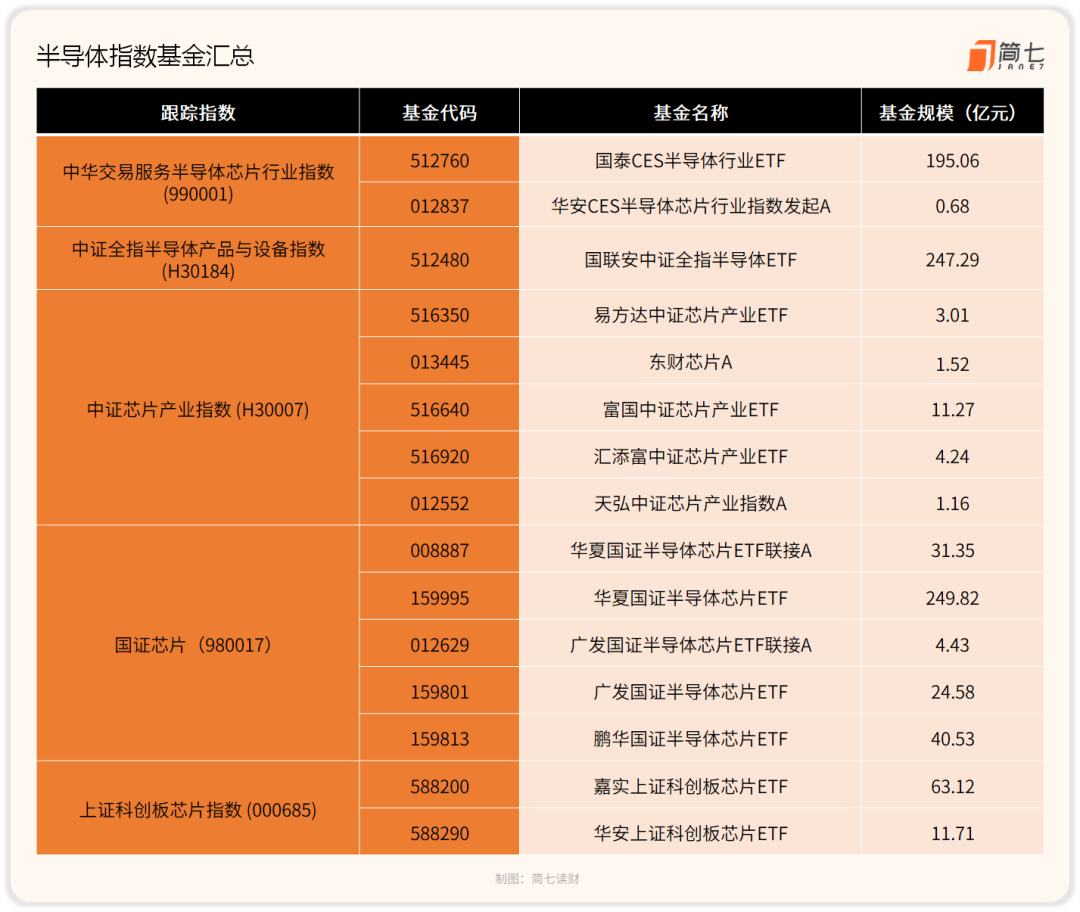The width and height of the screenshot is (1080, 912).
Task: Click the 制图：简七读财 footer credit
Action: click(x=537, y=879)
